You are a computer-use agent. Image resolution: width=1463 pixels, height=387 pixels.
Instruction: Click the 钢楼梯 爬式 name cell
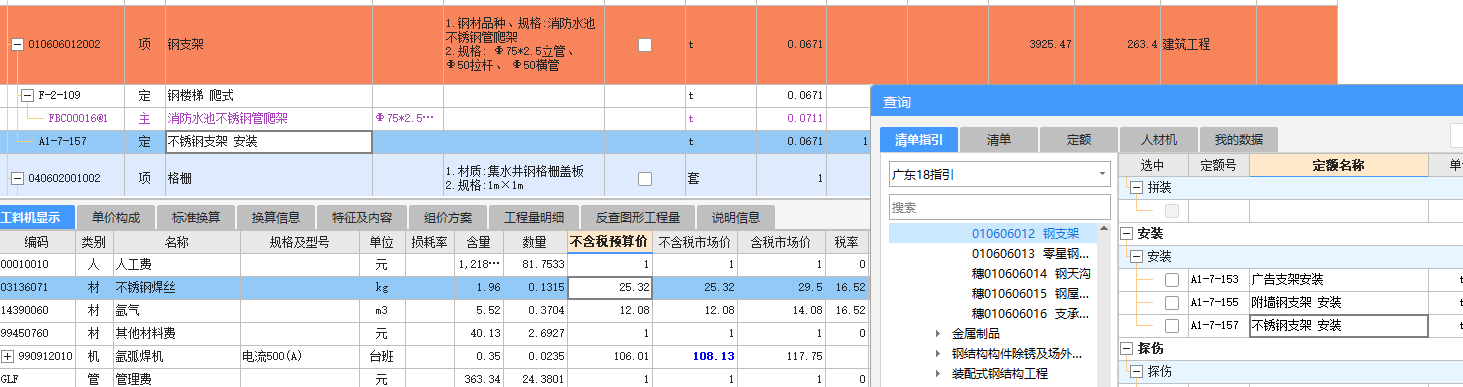click(x=268, y=96)
